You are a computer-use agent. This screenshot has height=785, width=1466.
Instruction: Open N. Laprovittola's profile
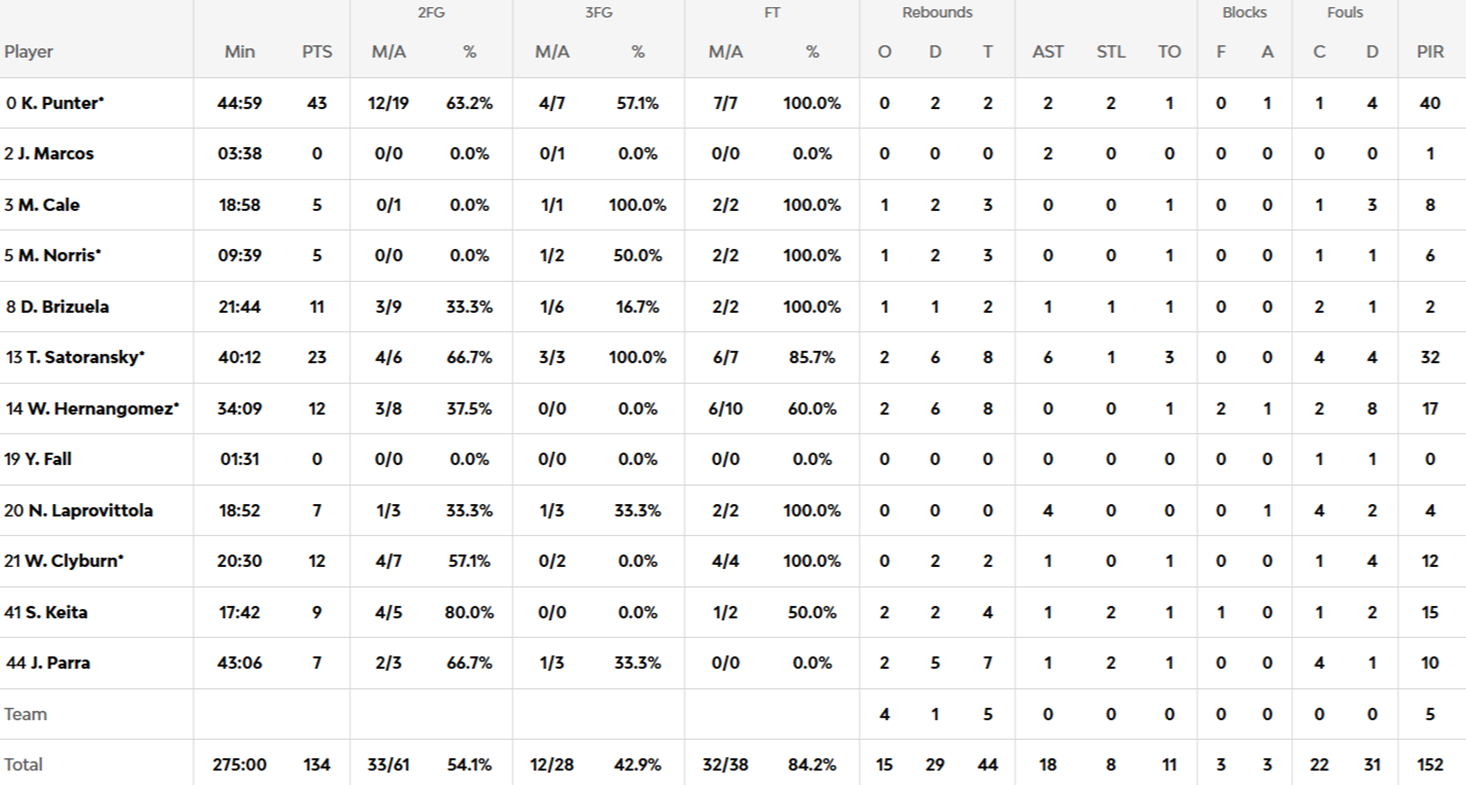pyautogui.click(x=90, y=511)
